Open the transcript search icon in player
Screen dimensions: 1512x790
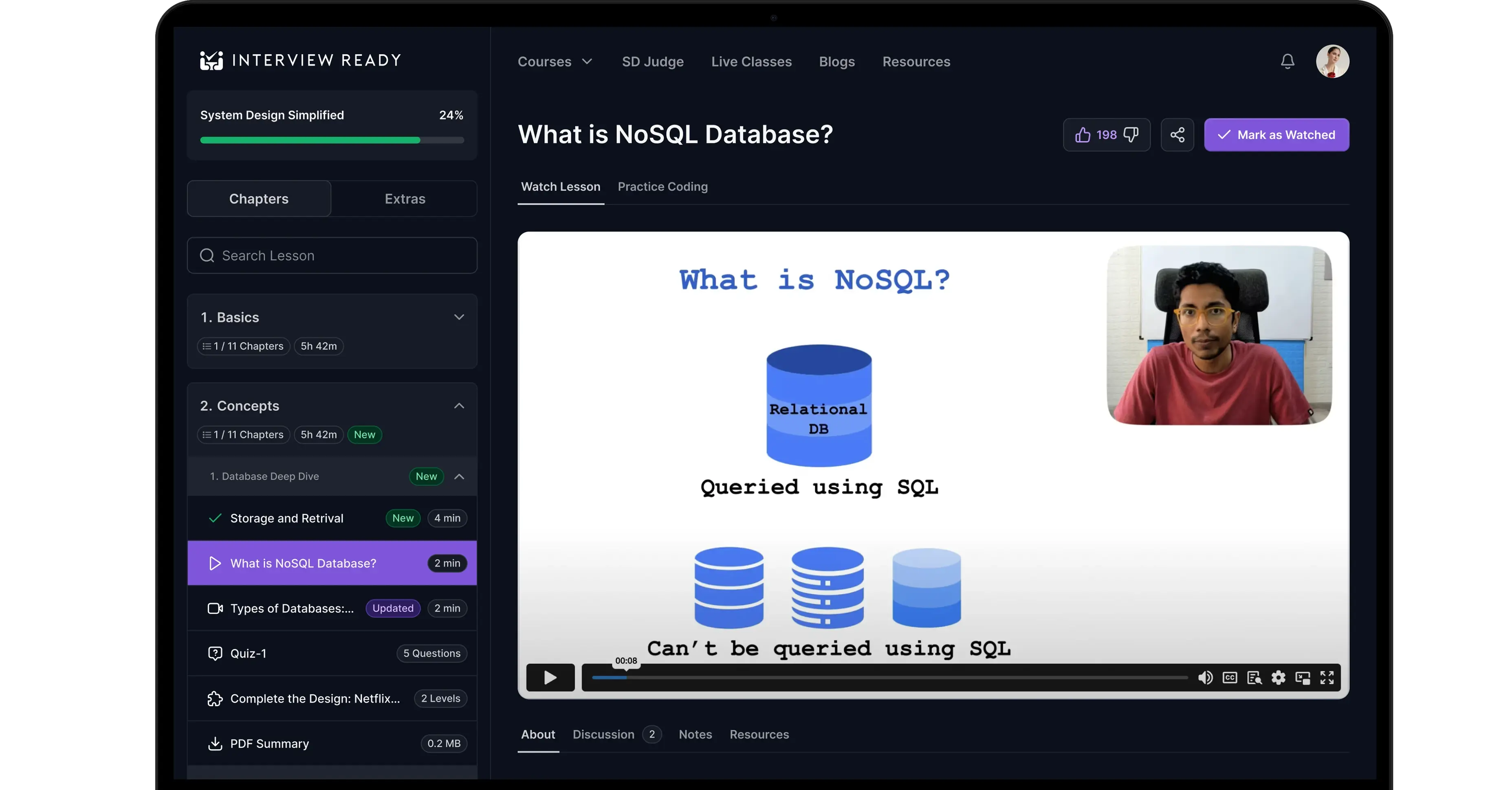coord(1254,677)
